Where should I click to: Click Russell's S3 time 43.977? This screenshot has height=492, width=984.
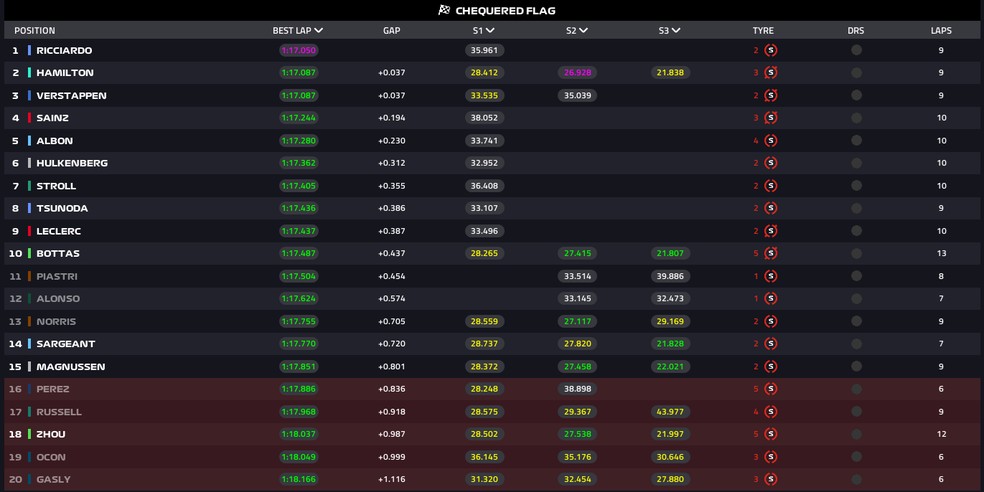[x=670, y=412]
